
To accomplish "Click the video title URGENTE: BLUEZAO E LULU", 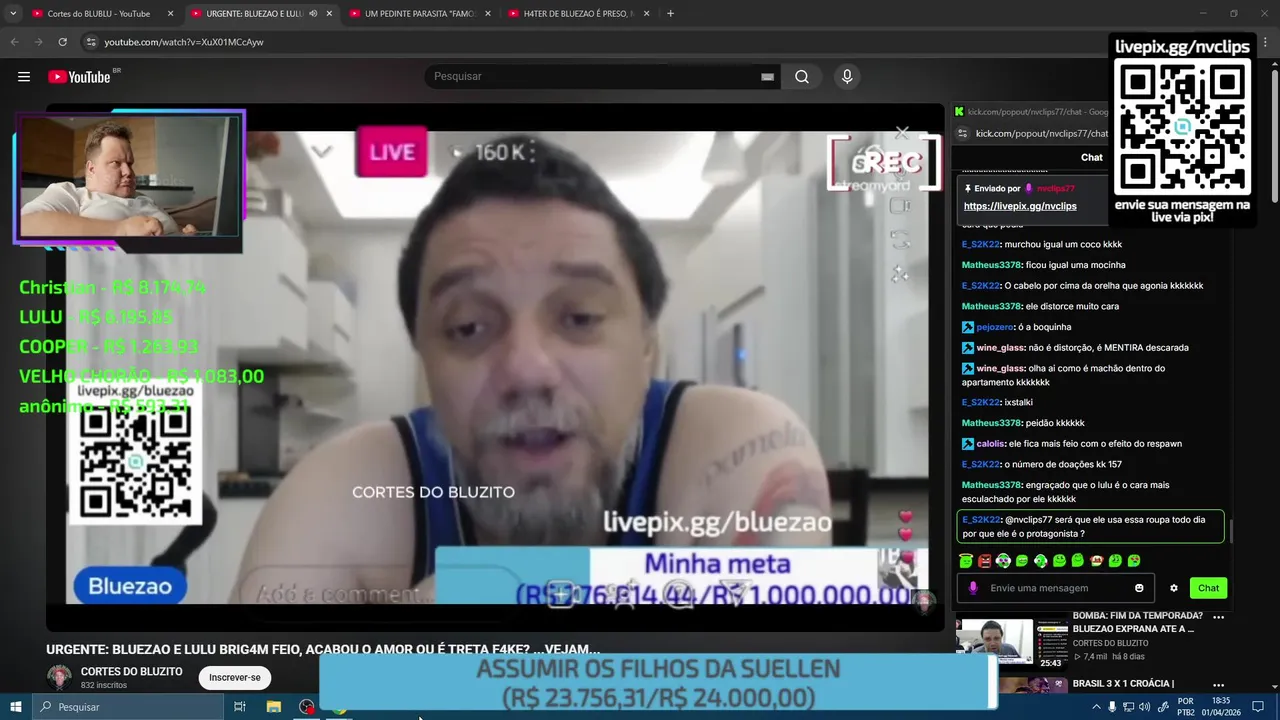I will pos(323,649).
